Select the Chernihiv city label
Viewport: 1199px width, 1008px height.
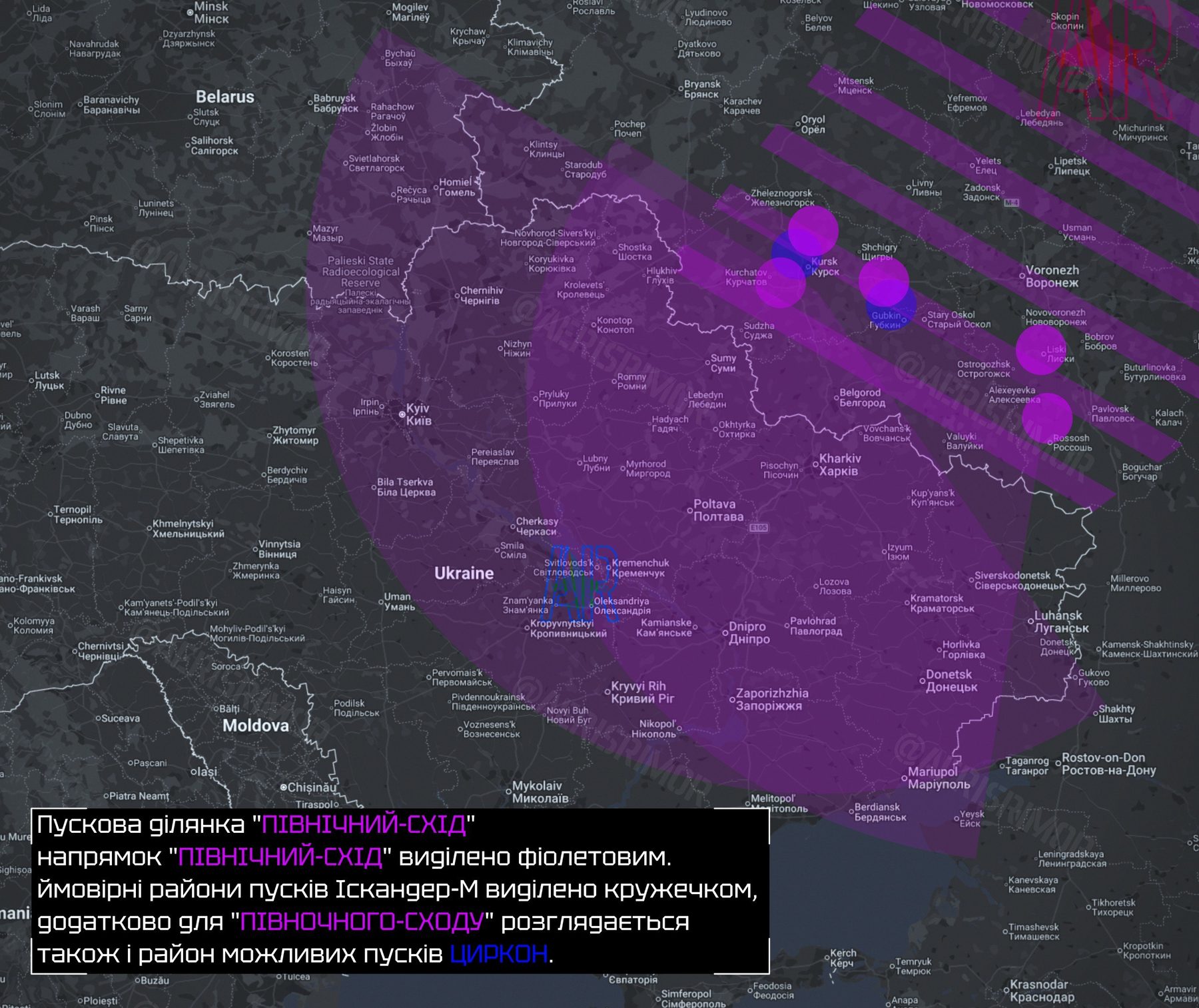(x=481, y=296)
